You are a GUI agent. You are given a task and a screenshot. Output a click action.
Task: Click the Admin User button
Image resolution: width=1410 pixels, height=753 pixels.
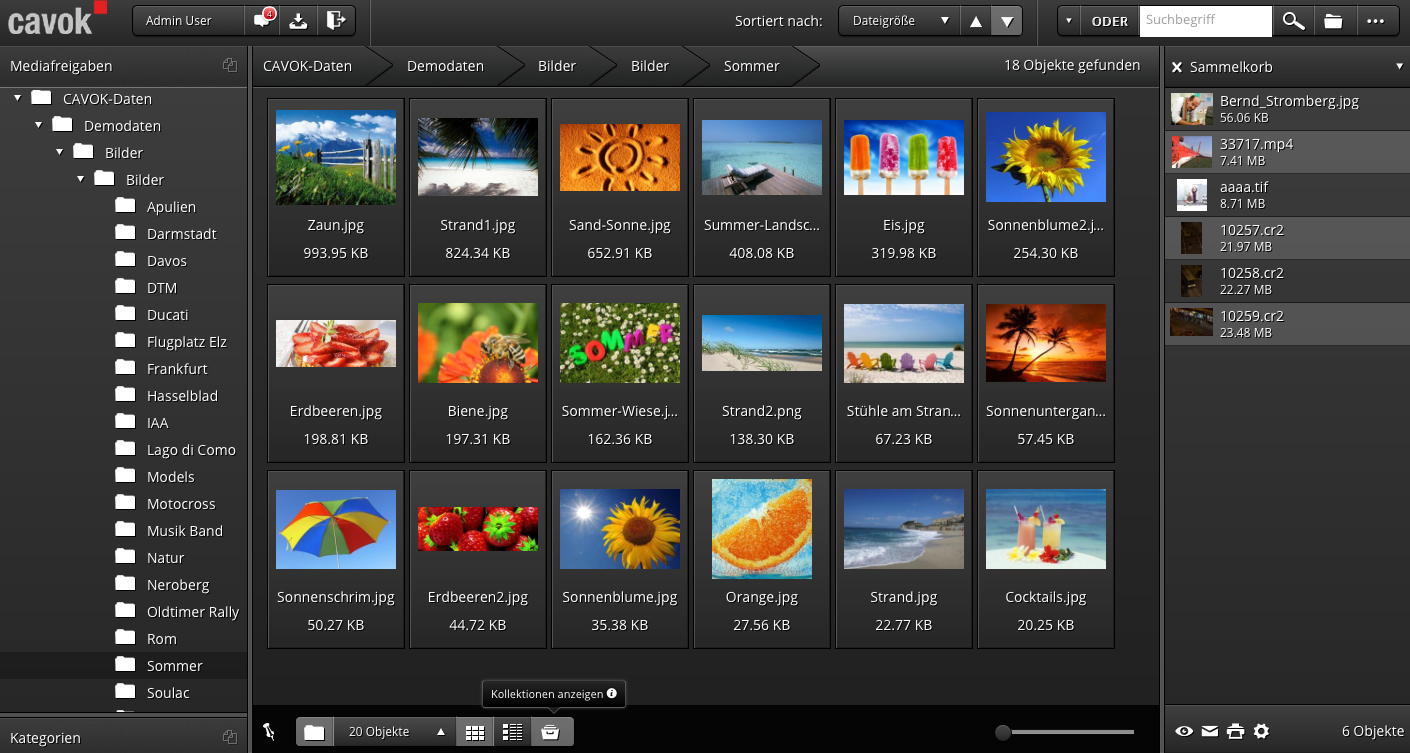188,20
